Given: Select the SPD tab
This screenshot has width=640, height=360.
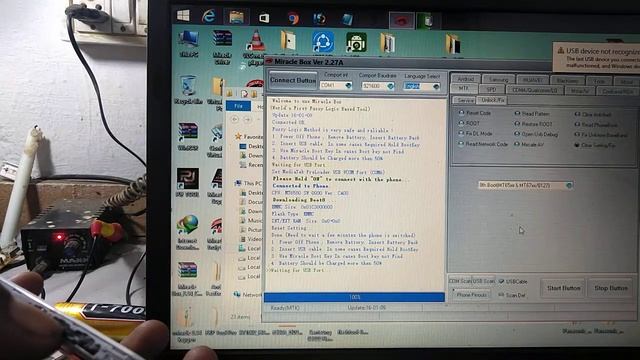Looking at the screenshot, I should (491, 89).
